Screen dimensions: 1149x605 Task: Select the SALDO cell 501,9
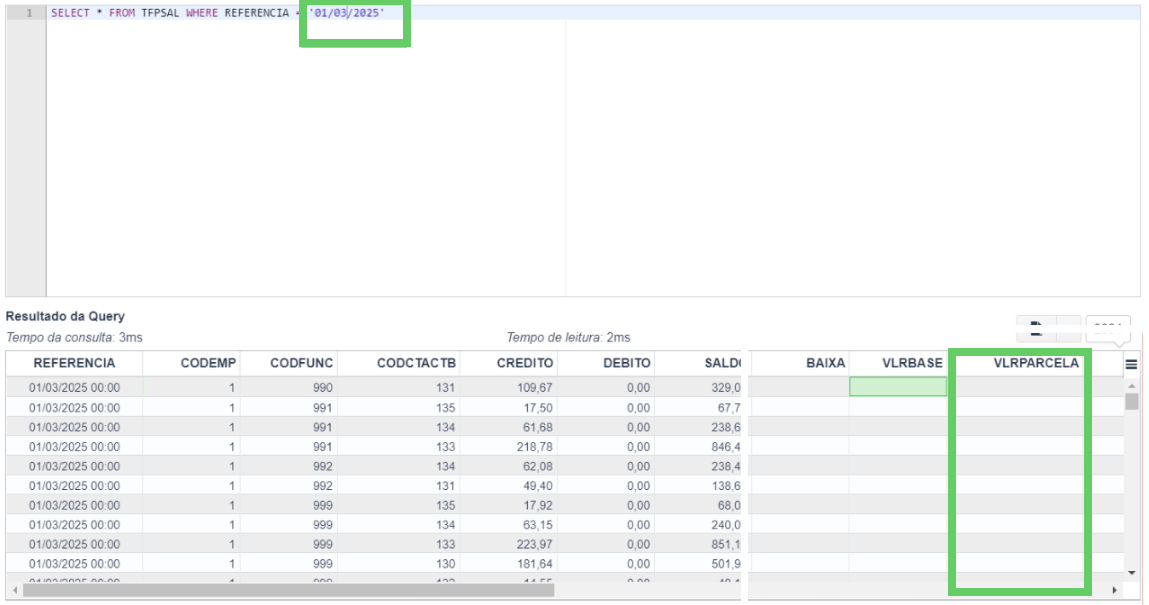tap(698, 564)
